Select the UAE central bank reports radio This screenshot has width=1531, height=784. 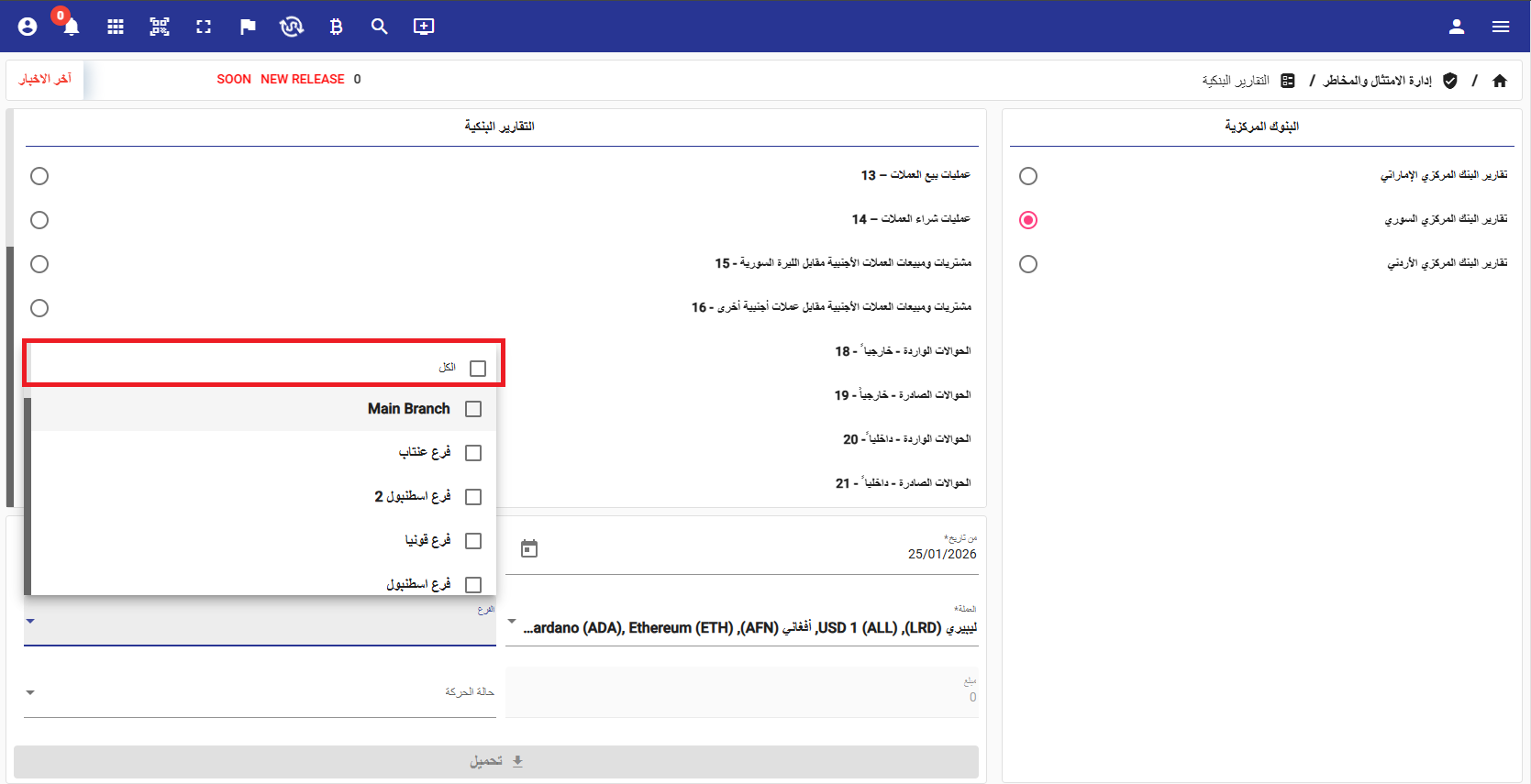coord(1028,176)
